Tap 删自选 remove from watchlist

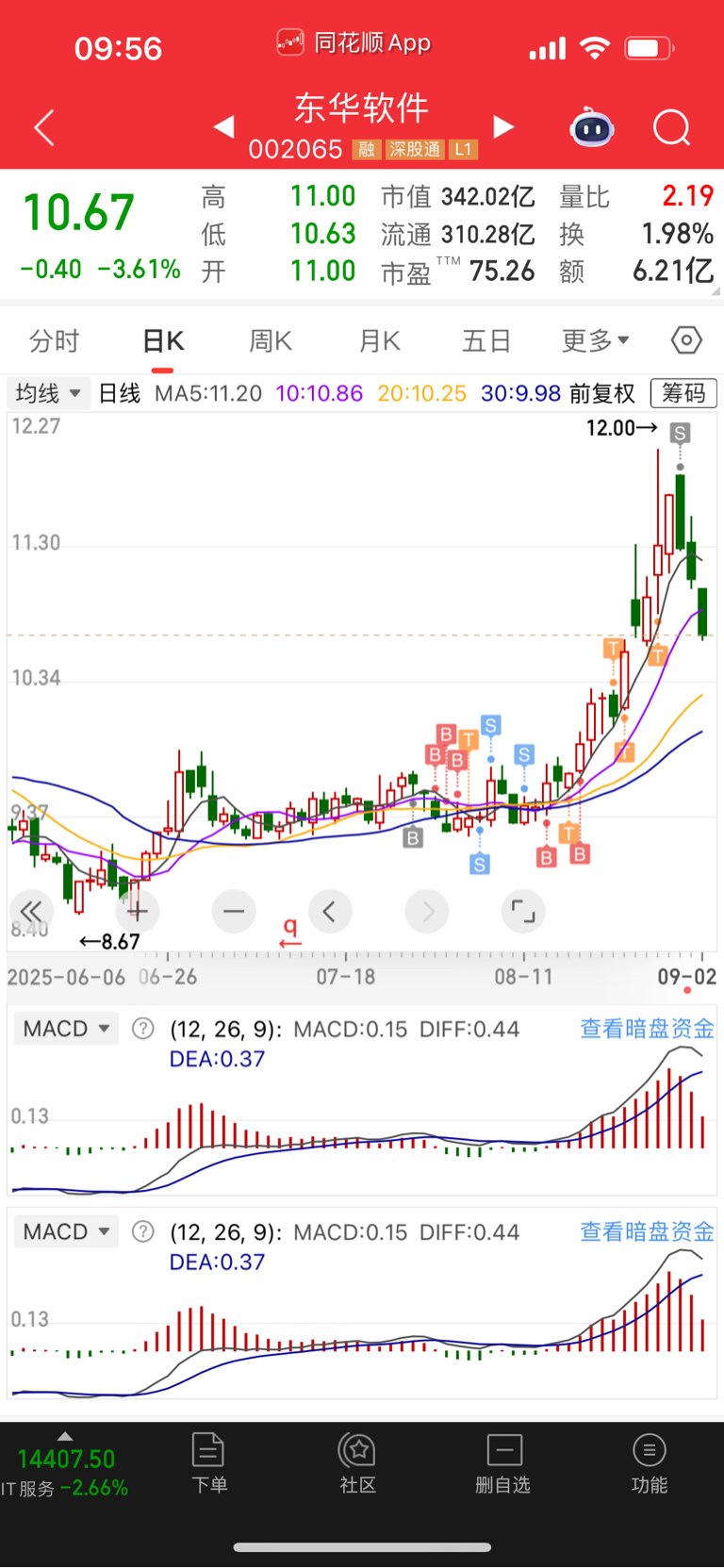click(503, 1462)
